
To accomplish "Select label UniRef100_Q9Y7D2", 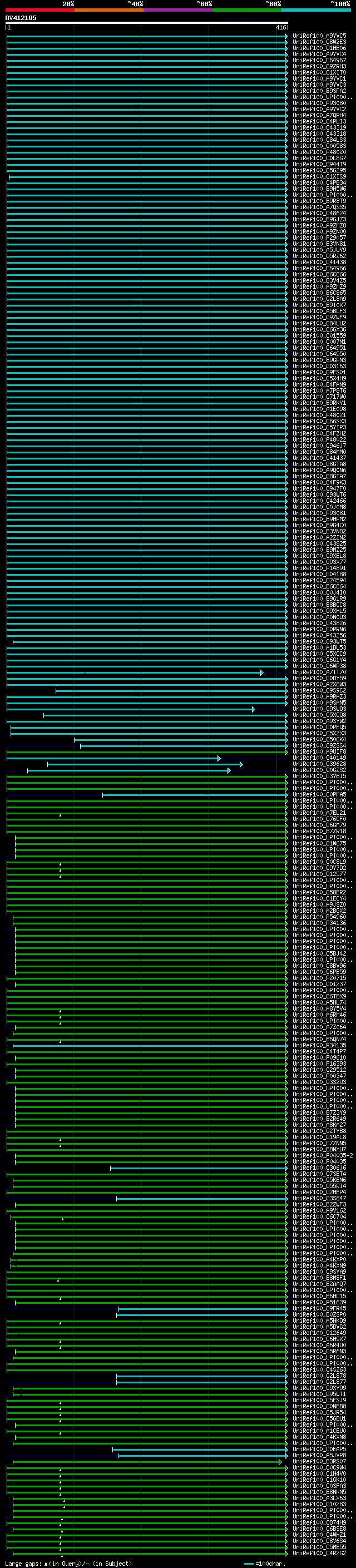I will (x=319, y=867).
